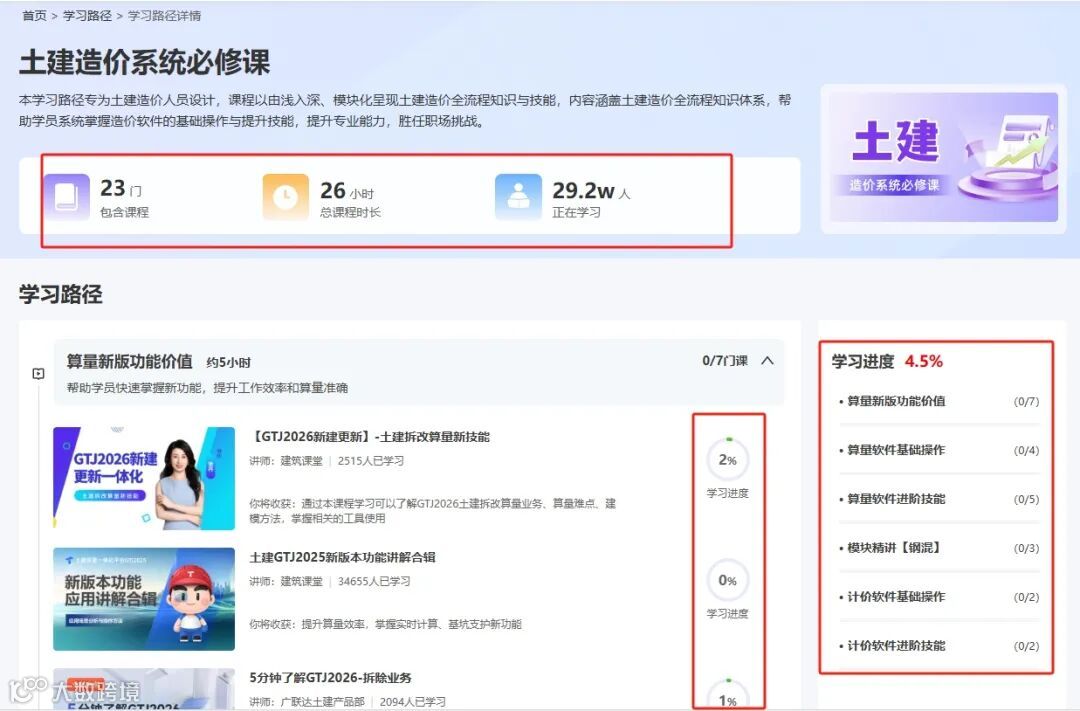This screenshot has width=1080, height=711.
Task: Click the 23 门 course count
Action: tap(121, 188)
